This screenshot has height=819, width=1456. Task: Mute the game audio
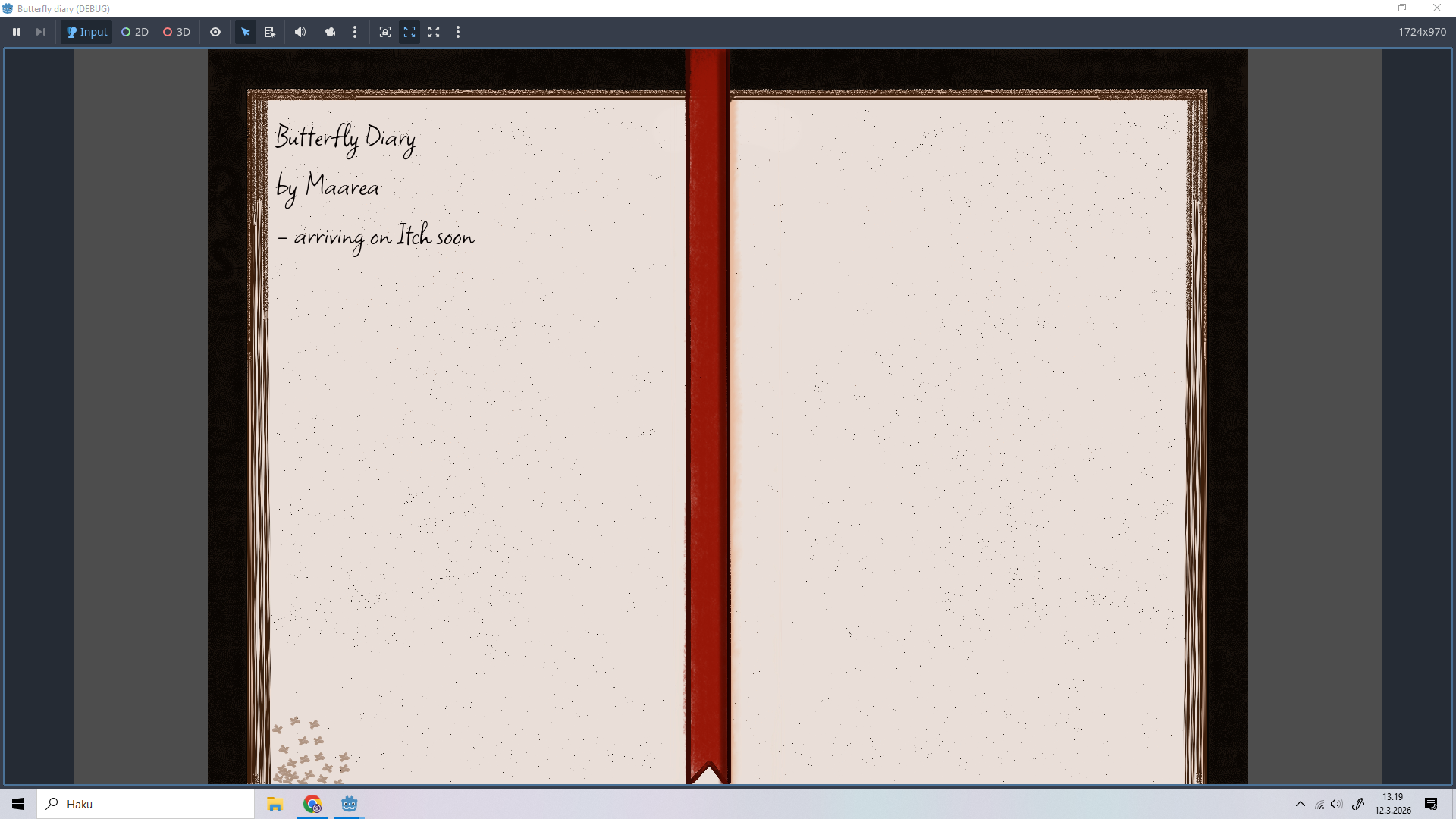point(300,32)
